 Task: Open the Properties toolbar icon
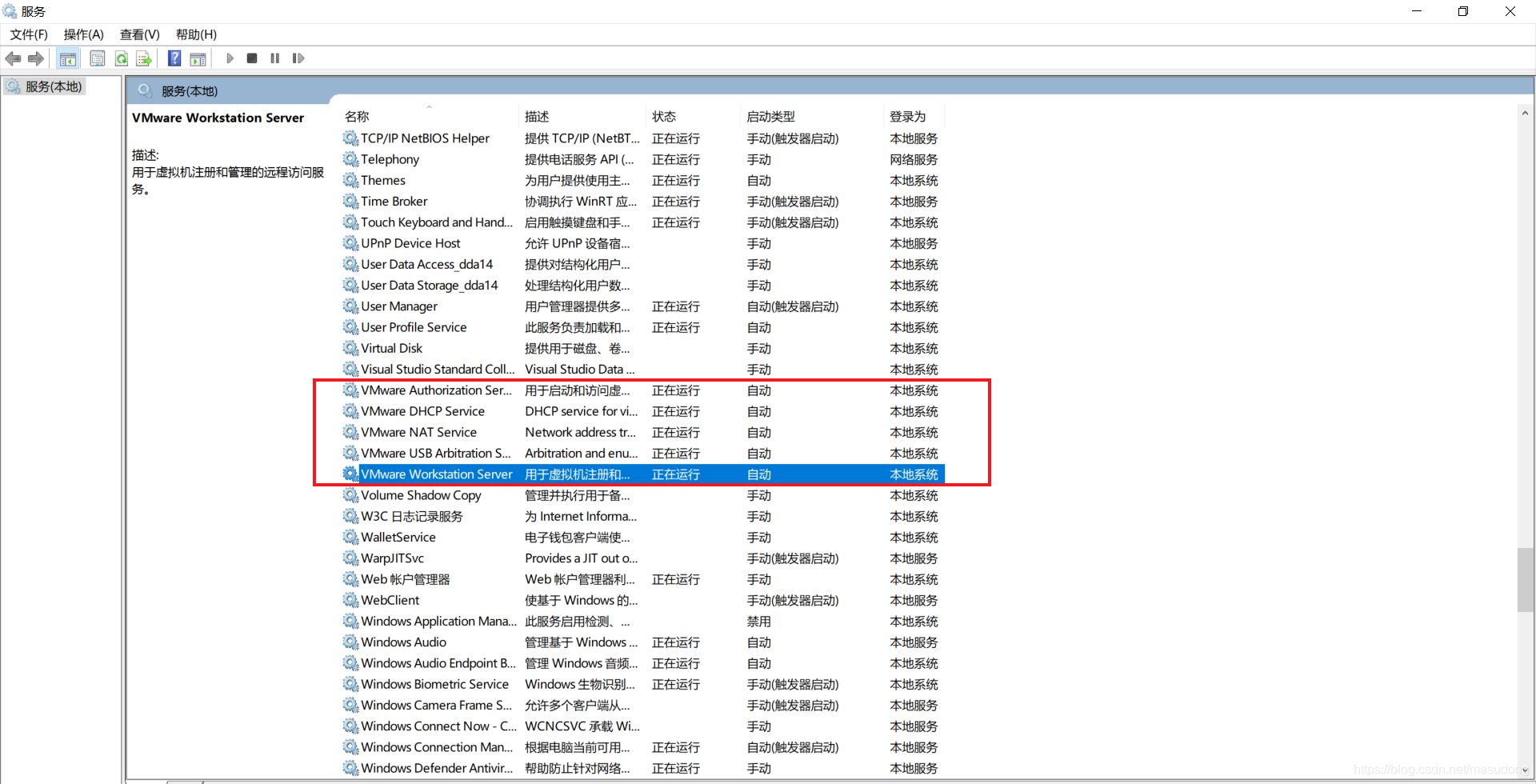(x=98, y=58)
